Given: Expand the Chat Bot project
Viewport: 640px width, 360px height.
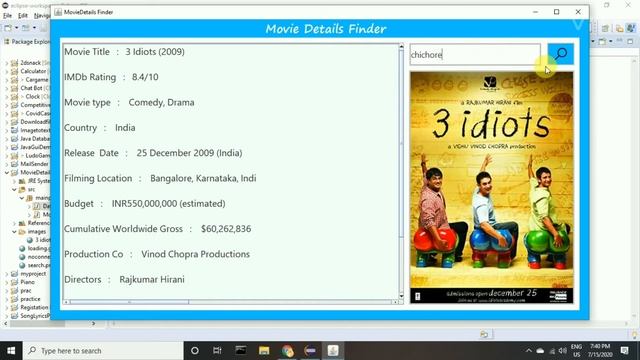Looking at the screenshot, I should pos(7,88).
